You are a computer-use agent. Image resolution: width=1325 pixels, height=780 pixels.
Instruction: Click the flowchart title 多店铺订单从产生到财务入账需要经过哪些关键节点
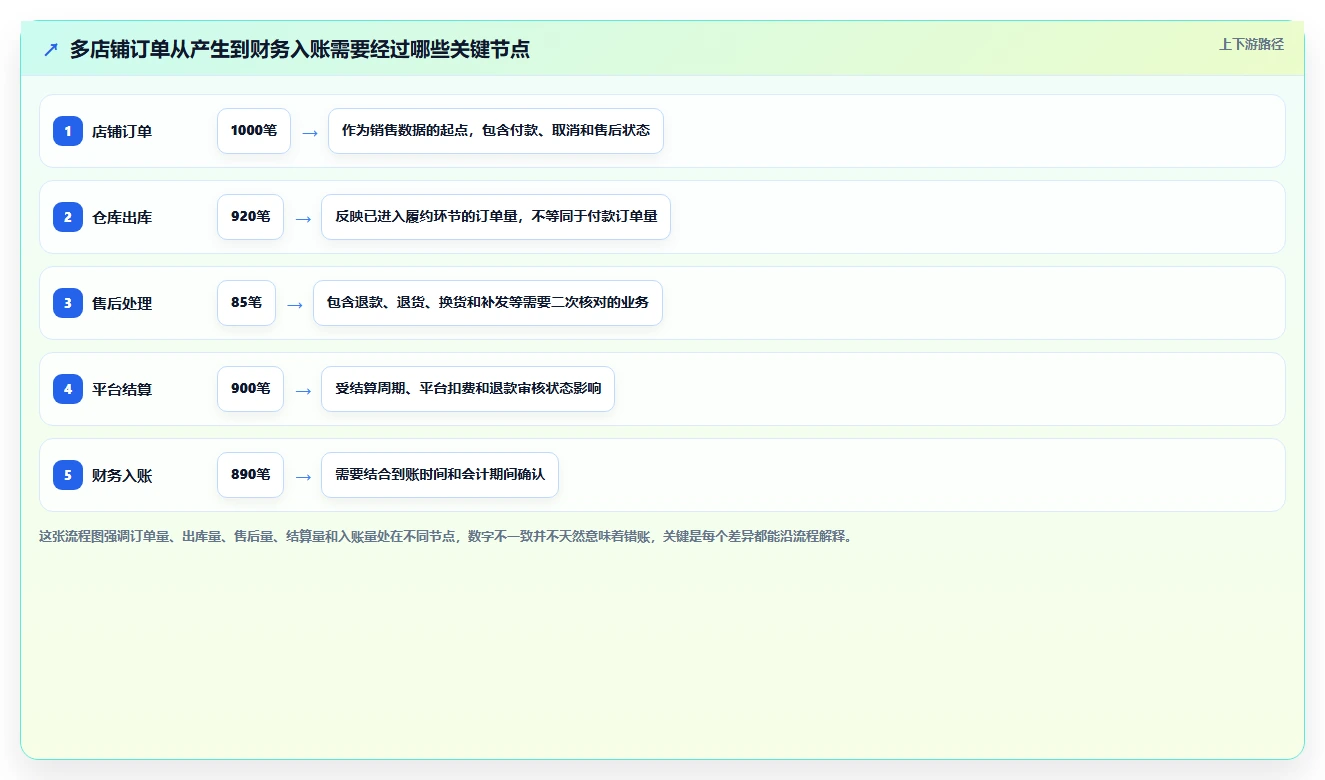click(300, 49)
